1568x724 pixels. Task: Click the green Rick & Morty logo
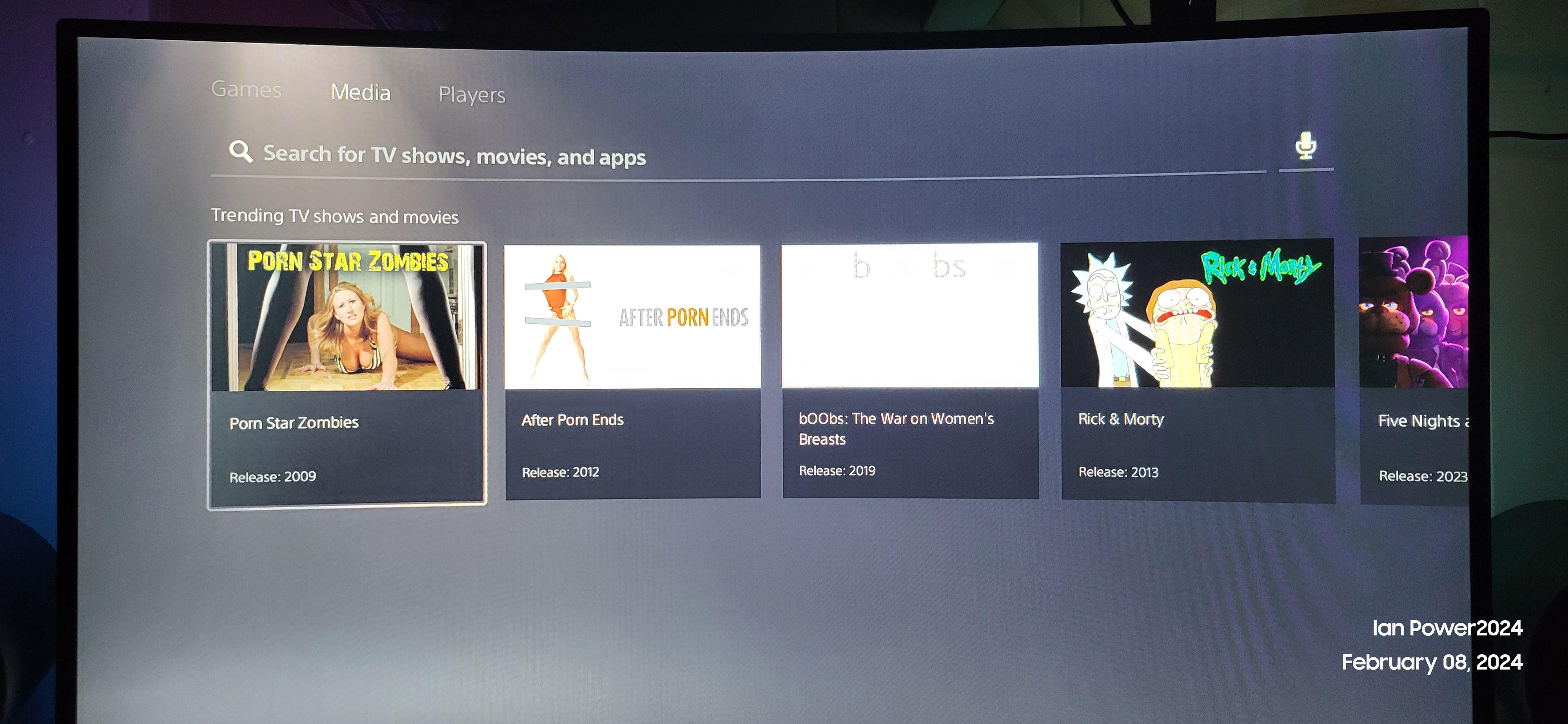coord(1260,267)
